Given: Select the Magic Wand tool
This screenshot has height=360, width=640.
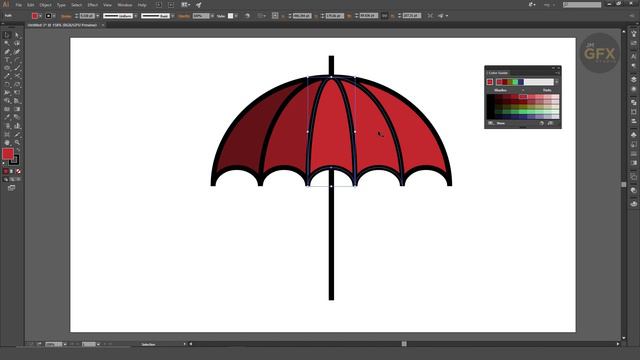Looking at the screenshot, I should pyautogui.click(x=7, y=43).
